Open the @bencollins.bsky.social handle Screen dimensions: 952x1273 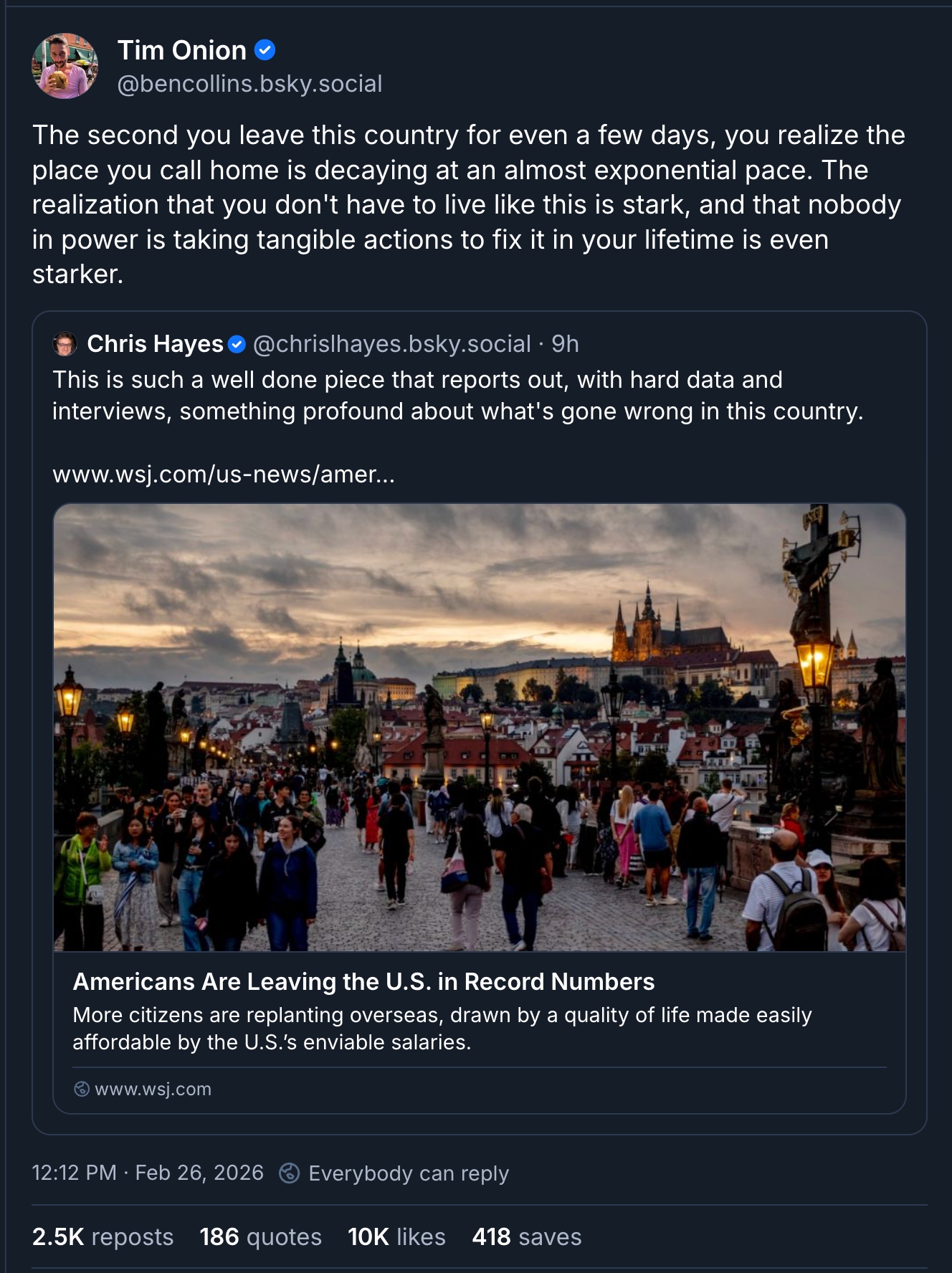pos(249,84)
